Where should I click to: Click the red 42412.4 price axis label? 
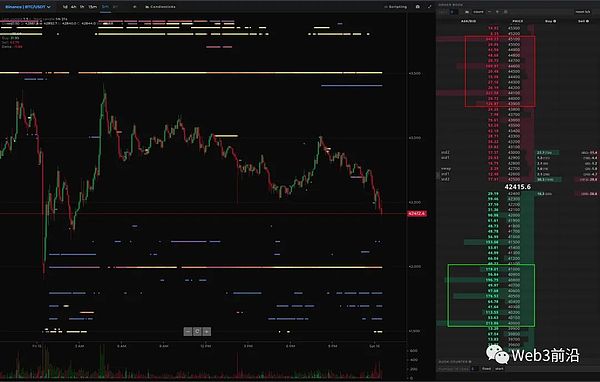point(417,214)
